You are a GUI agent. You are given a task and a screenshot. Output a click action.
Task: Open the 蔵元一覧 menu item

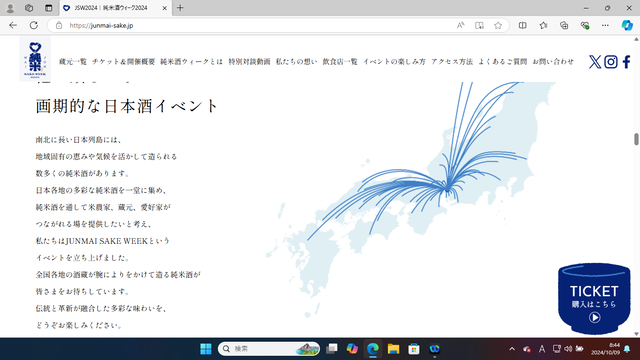(73, 62)
